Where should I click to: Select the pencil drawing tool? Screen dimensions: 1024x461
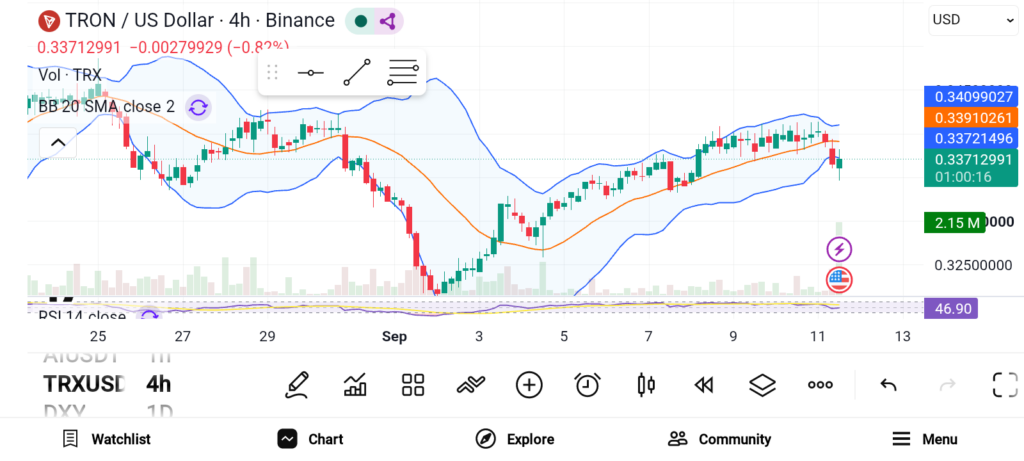297,385
